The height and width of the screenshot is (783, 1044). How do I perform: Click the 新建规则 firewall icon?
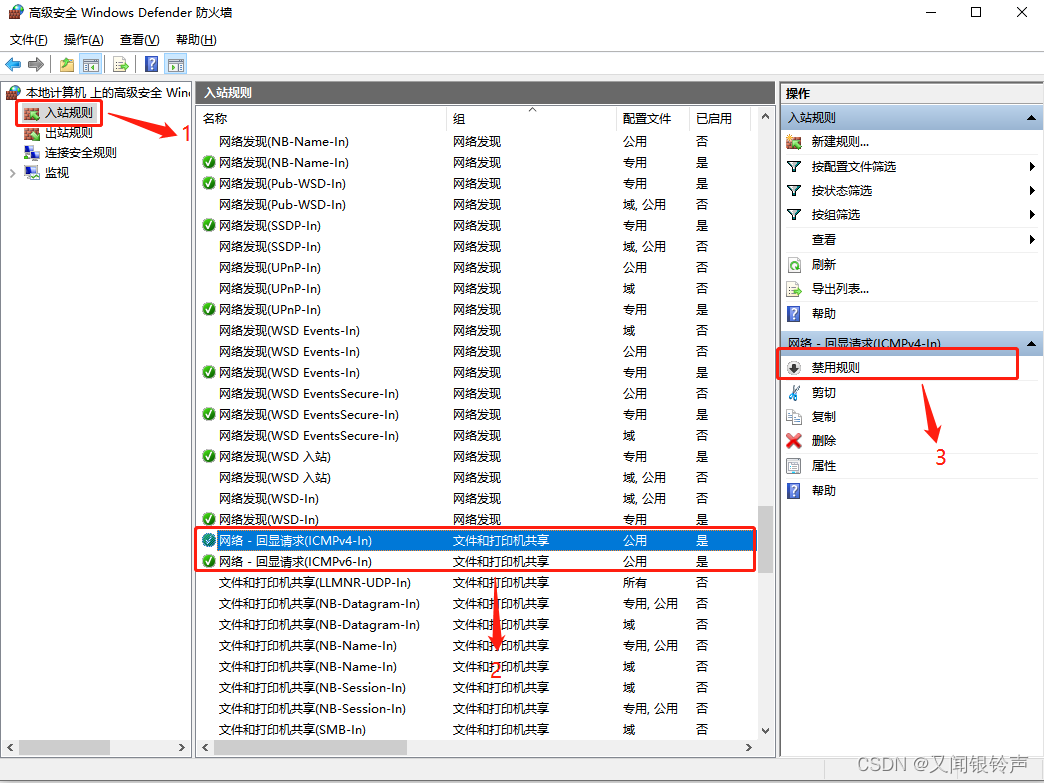click(x=794, y=142)
